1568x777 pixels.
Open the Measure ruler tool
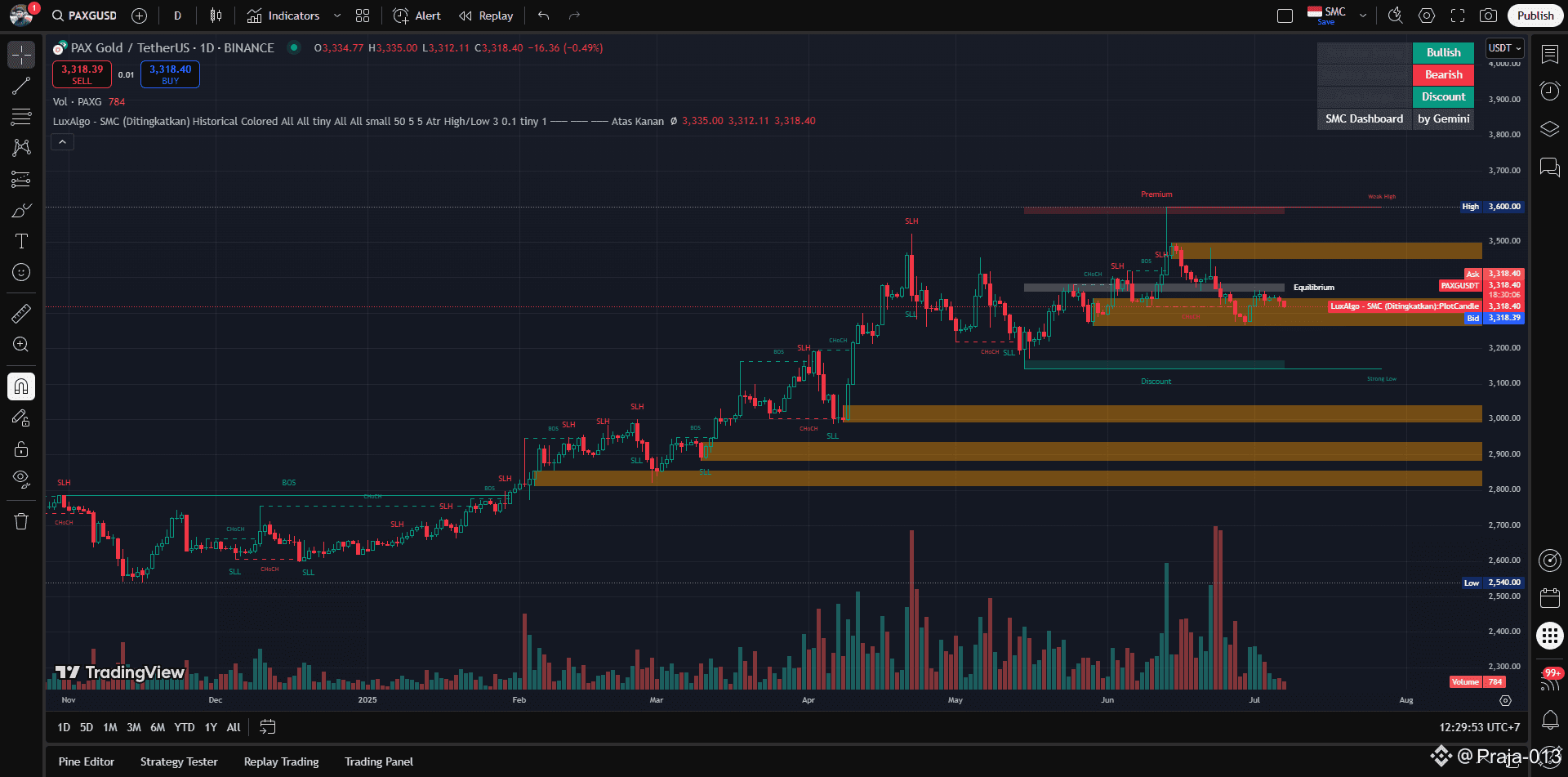pos(21,313)
